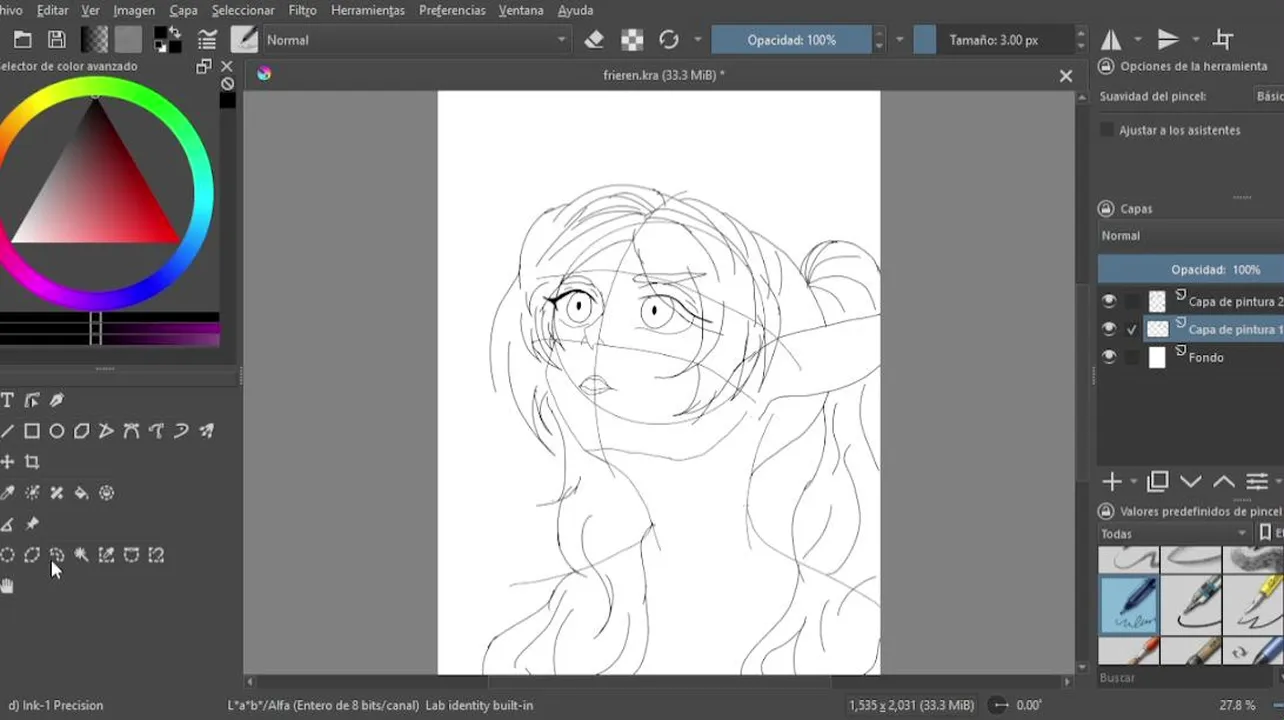Viewport: 1284px width, 720px height.
Task: Hide the Fondo layer
Action: pyautogui.click(x=1109, y=357)
